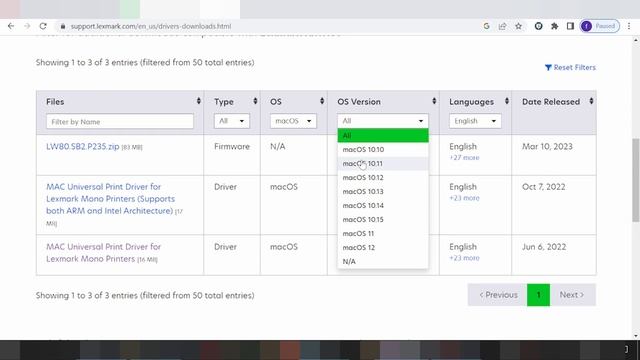Choose macOS 10.12 option

(383, 178)
